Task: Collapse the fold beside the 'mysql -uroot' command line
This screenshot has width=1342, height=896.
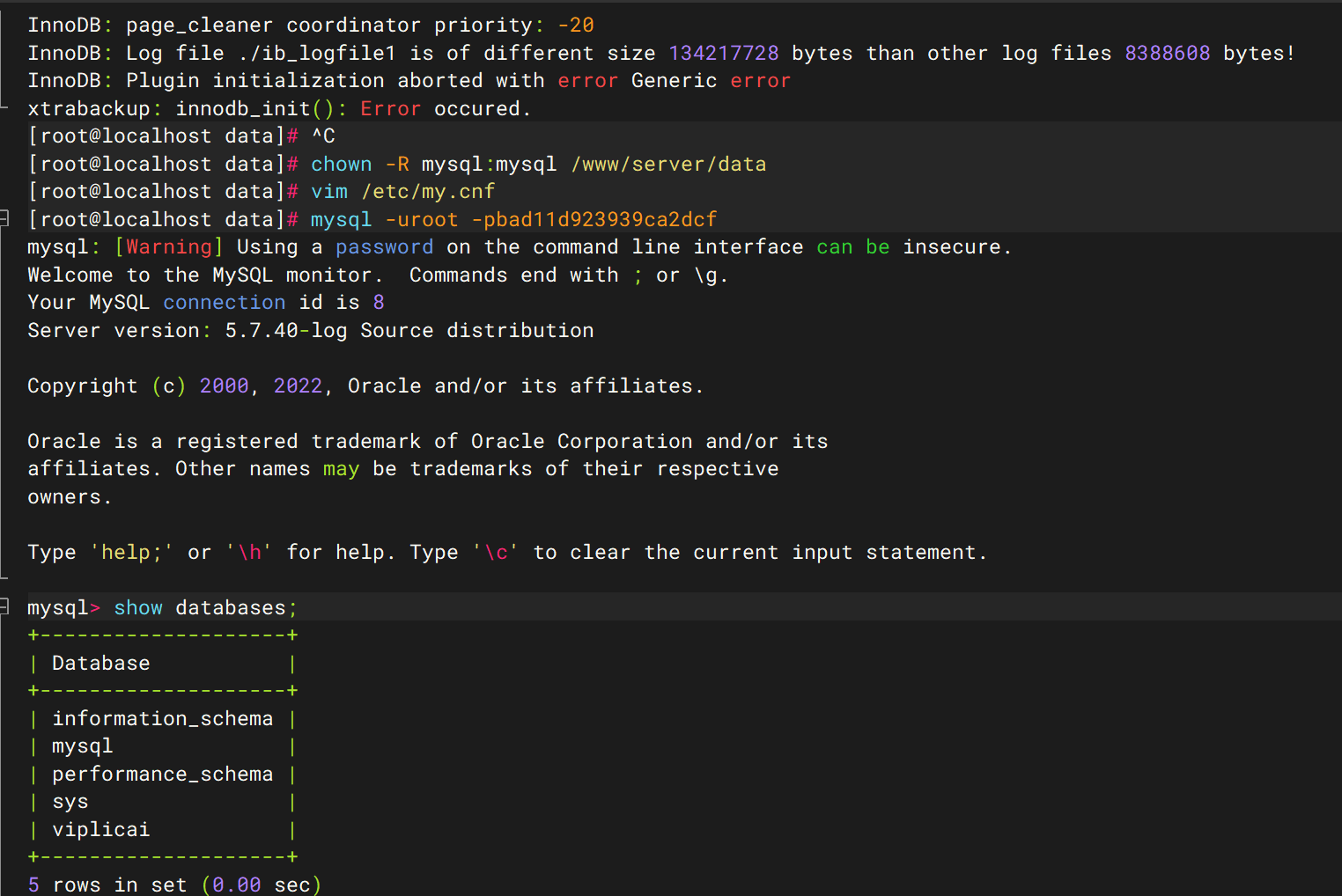Action: pyautogui.click(x=4, y=218)
